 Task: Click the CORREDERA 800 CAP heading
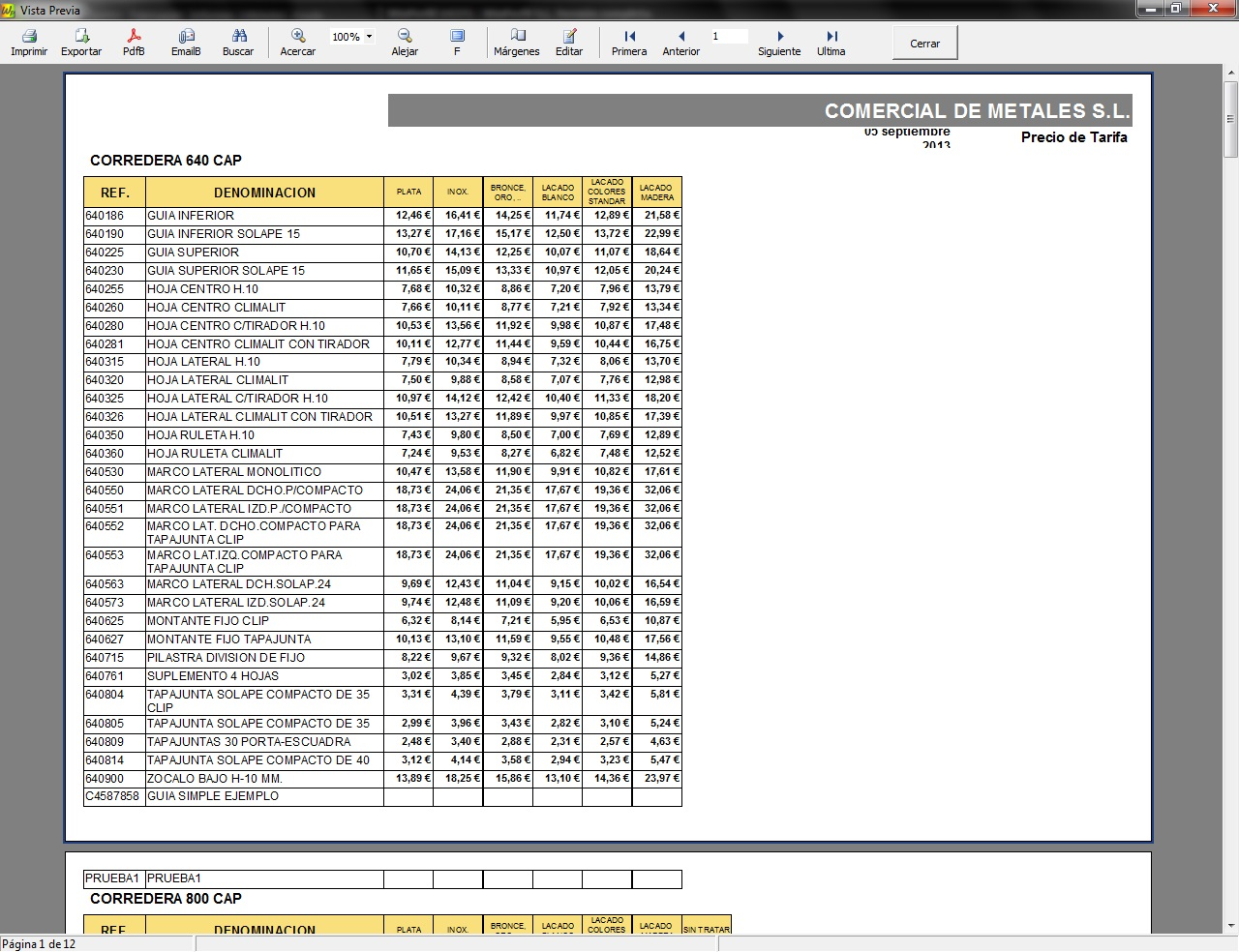[x=166, y=899]
